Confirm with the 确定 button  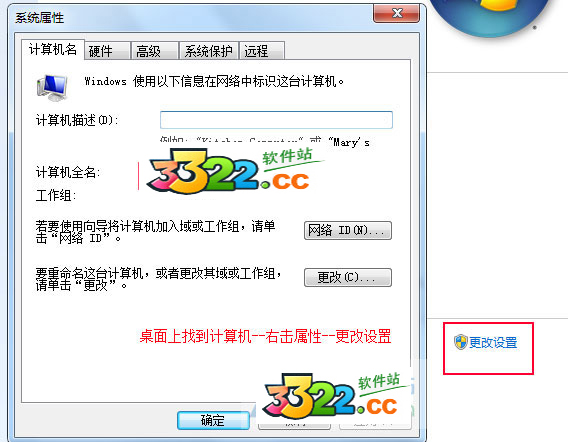[213, 420]
